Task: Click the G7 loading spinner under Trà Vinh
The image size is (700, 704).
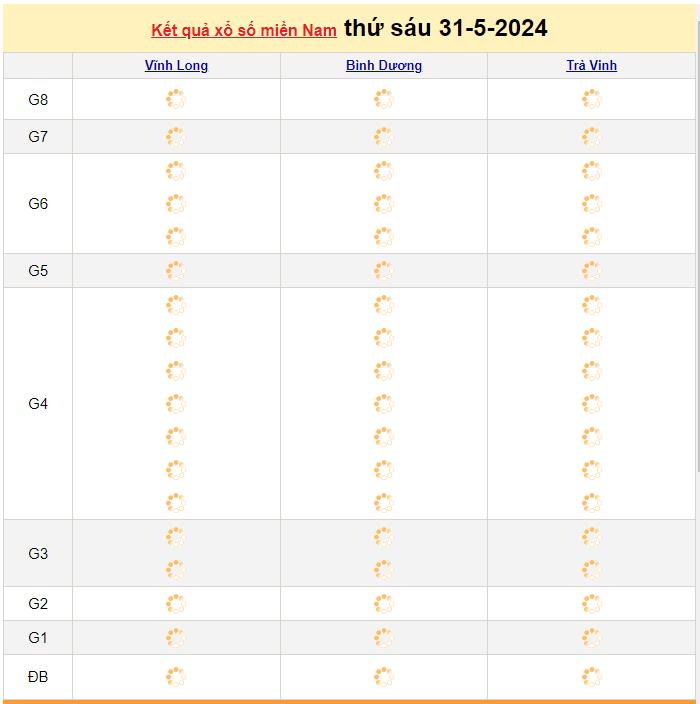Action: click(591, 137)
